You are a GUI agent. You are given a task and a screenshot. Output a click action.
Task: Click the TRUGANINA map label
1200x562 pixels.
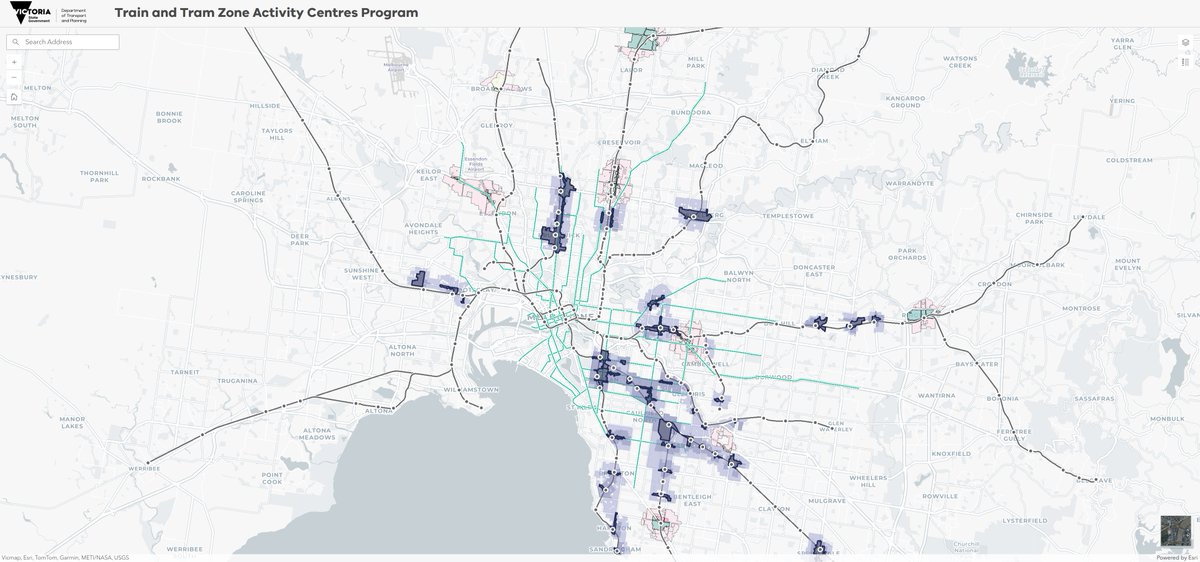(236, 381)
